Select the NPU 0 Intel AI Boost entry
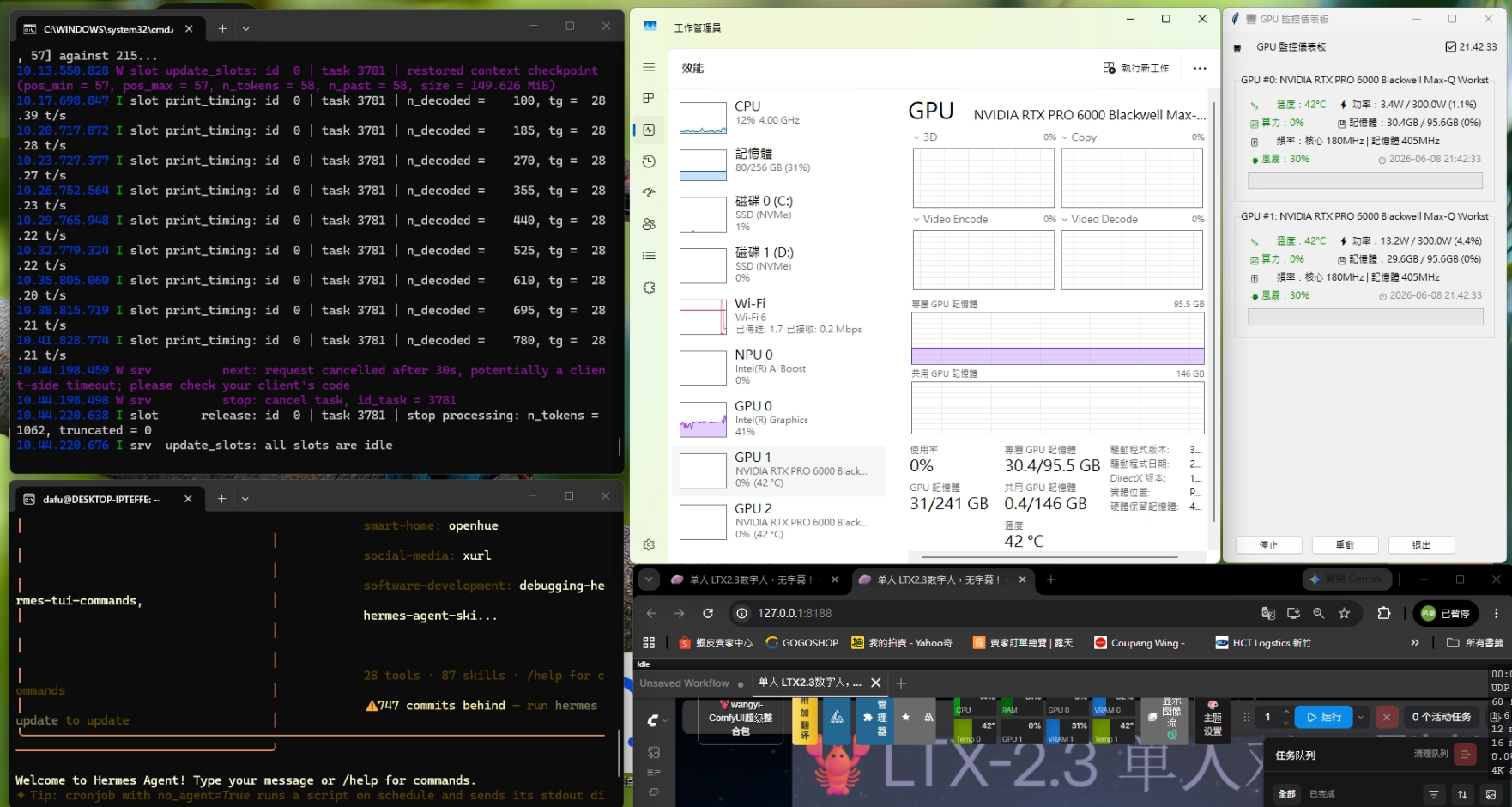1512x807 pixels. pyautogui.click(x=779, y=367)
